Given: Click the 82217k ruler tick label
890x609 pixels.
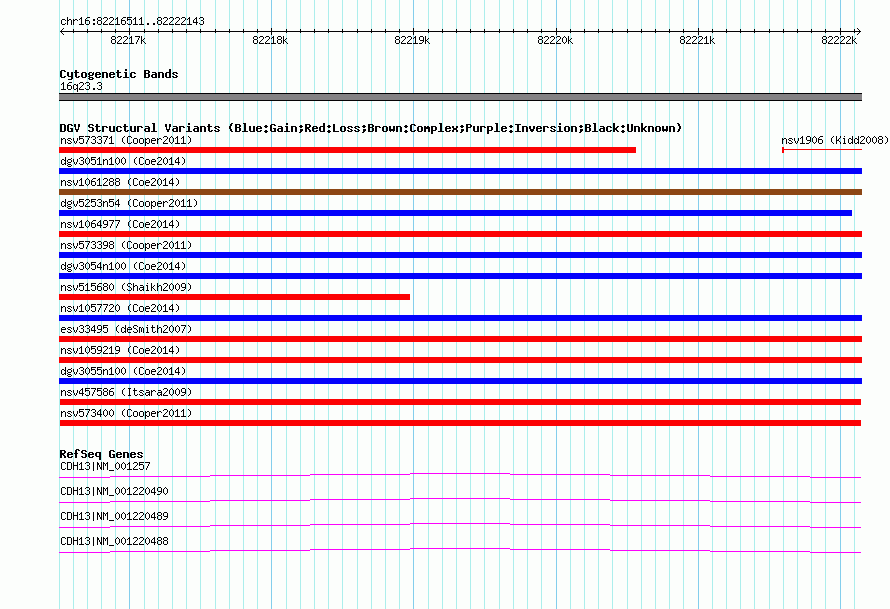Looking at the screenshot, I should 128,40.
